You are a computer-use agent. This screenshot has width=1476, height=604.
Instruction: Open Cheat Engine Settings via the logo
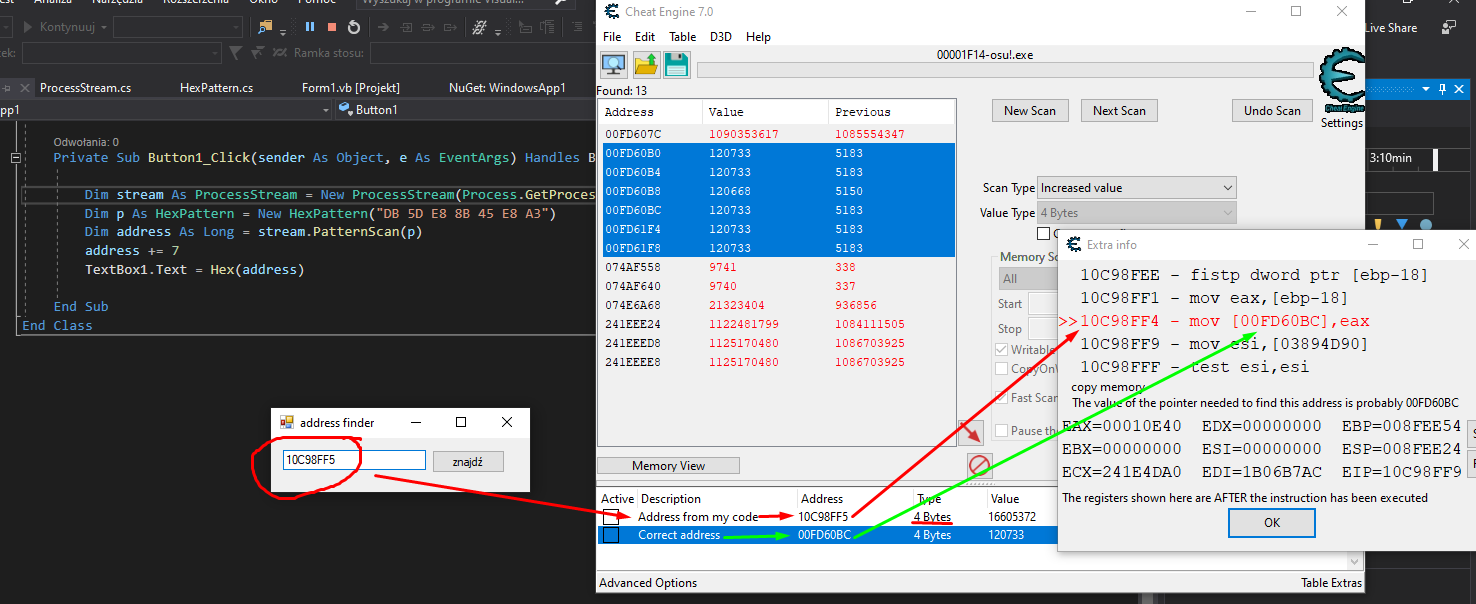pyautogui.click(x=1341, y=88)
